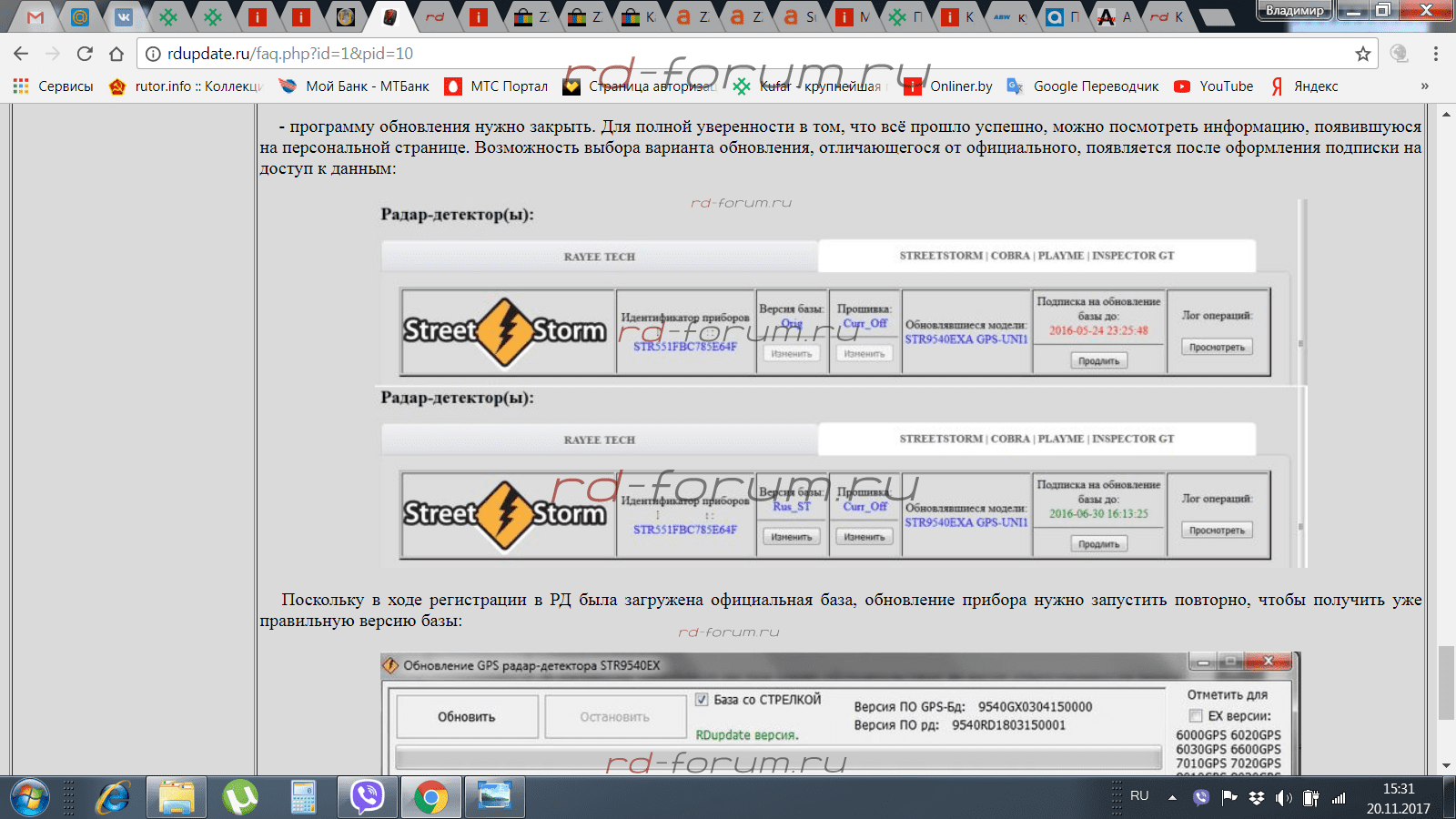
Task: Open the Kufar bookmark
Action: click(809, 86)
